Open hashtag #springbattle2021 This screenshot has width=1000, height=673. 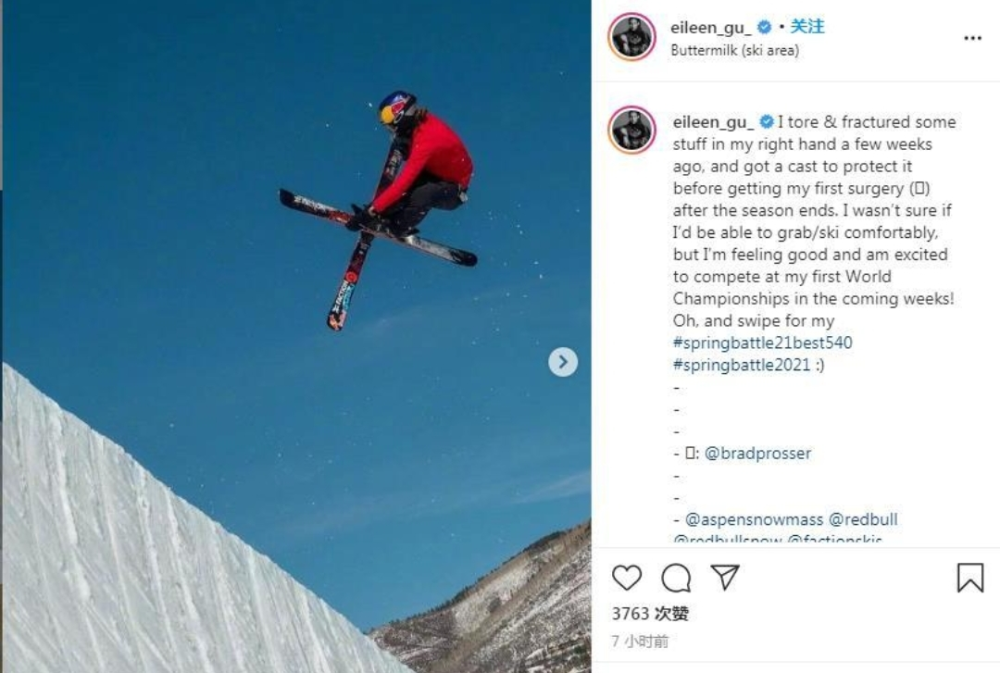[x=741, y=365]
